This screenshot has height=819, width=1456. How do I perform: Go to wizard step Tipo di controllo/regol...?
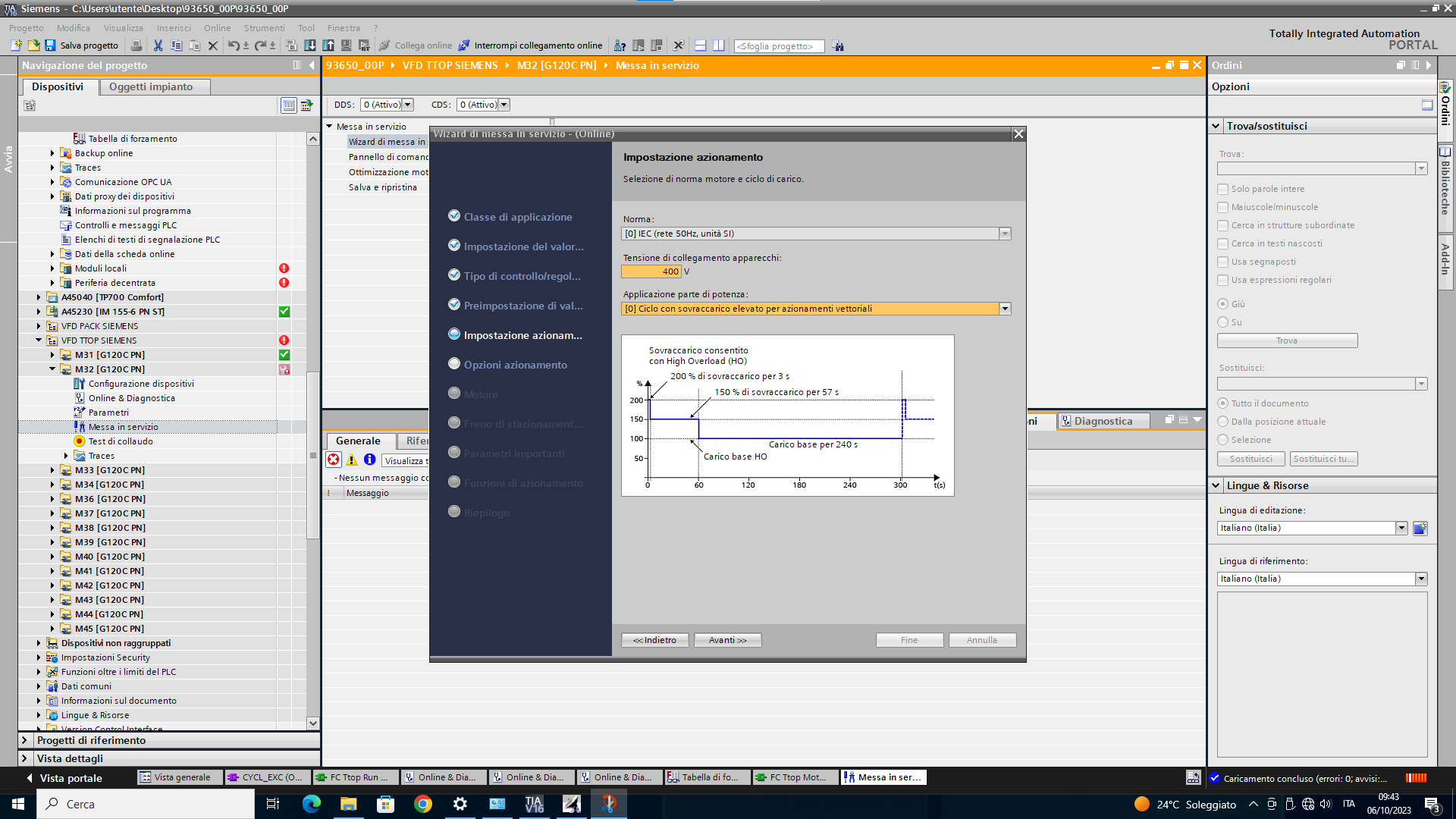point(522,276)
